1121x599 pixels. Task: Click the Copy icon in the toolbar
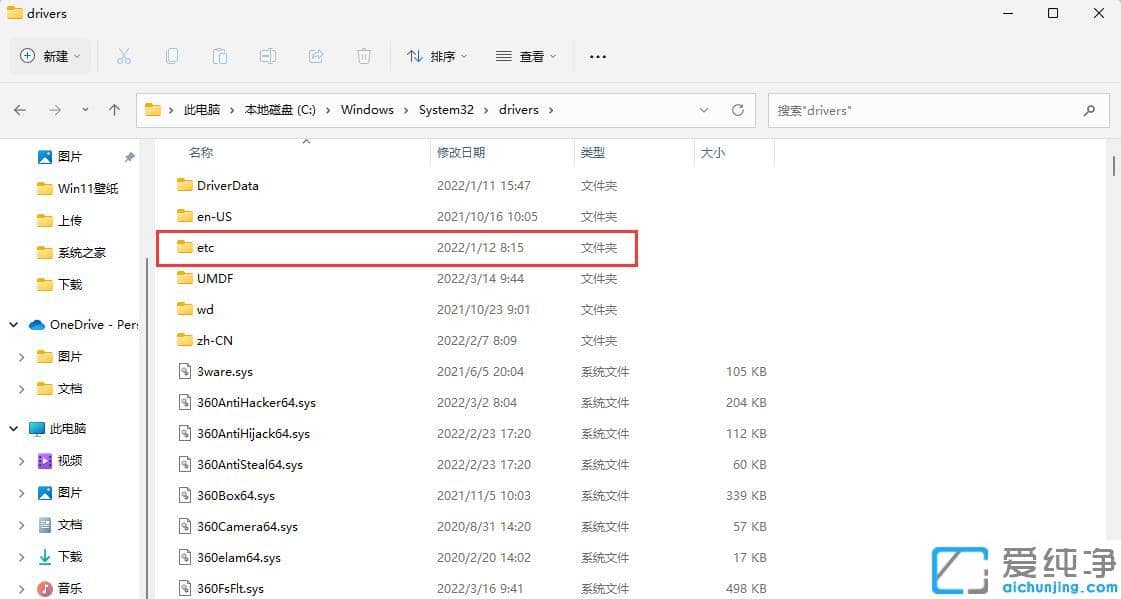point(172,56)
